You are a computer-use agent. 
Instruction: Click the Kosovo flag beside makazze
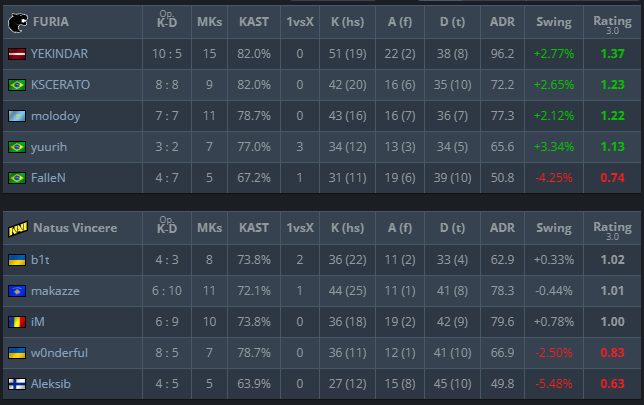(x=16, y=291)
